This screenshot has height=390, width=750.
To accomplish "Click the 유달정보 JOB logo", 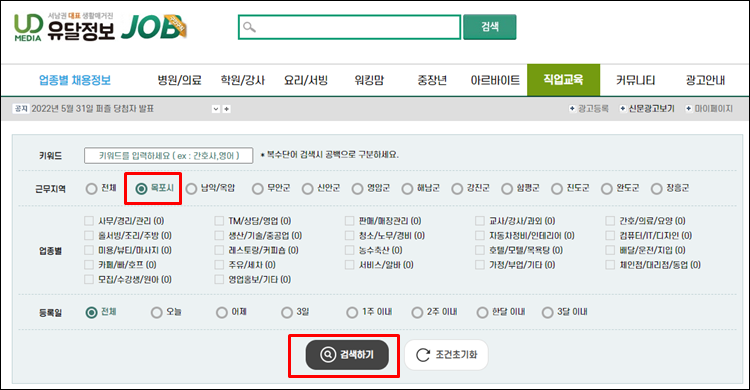I will [100, 27].
